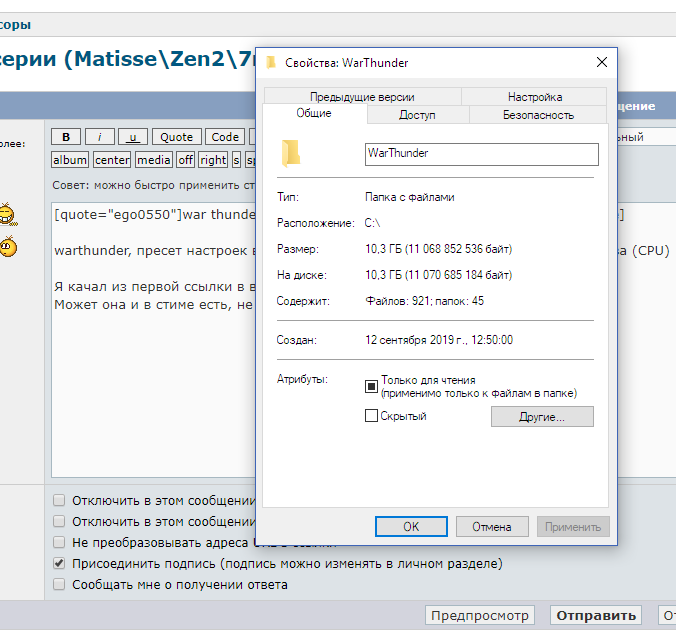Viewport: 676px width, 630px height.
Task: Click the Файлов: 921; папок: 45 text
Action: tap(425, 301)
